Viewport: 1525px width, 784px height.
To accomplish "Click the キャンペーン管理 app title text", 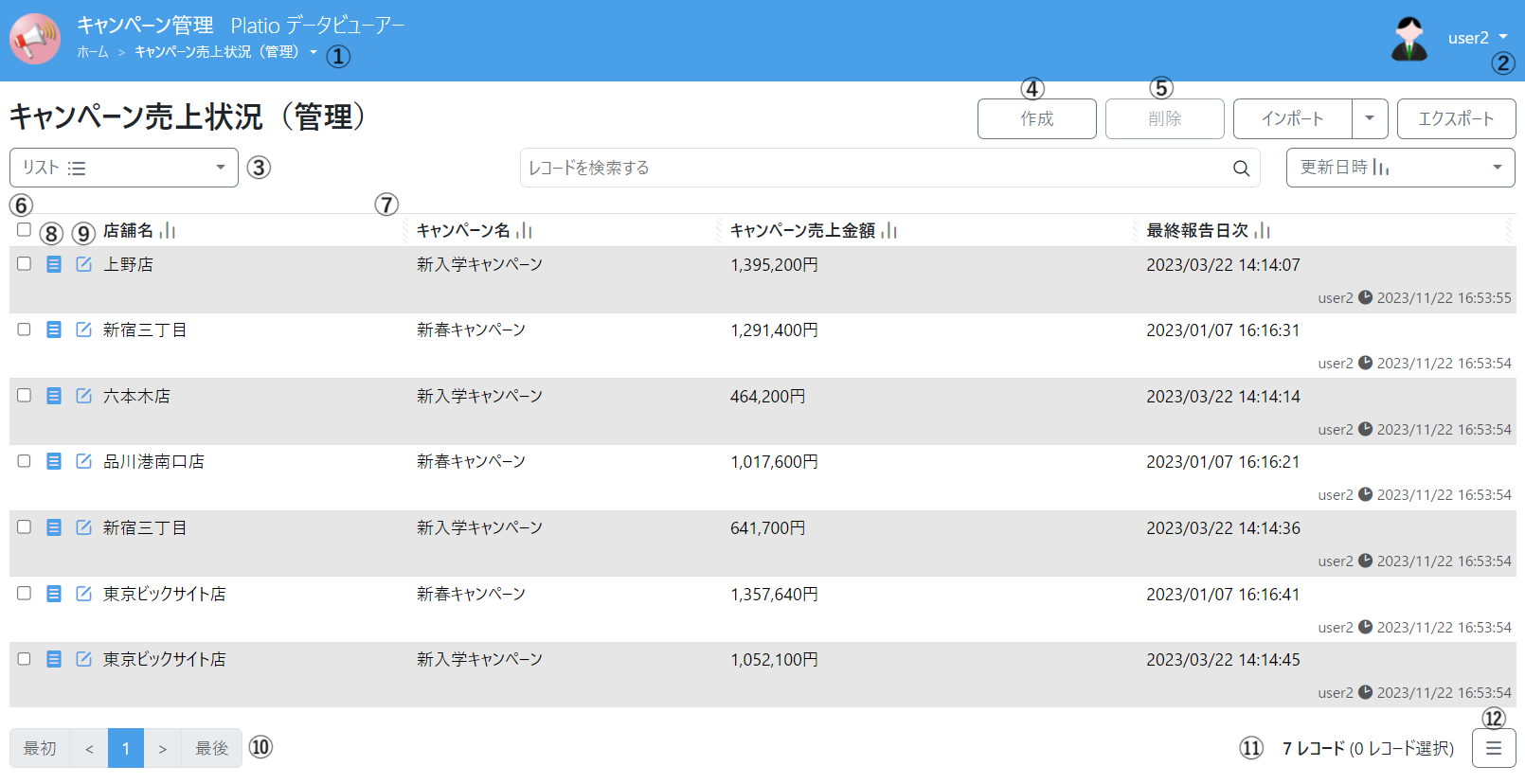I will click(x=145, y=26).
